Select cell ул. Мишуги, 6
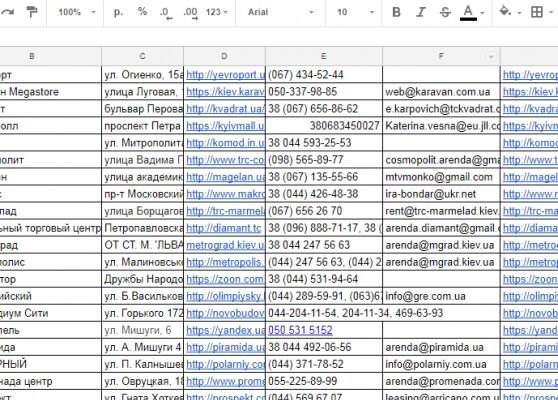Screen dimensions: 558x400 click(142, 330)
